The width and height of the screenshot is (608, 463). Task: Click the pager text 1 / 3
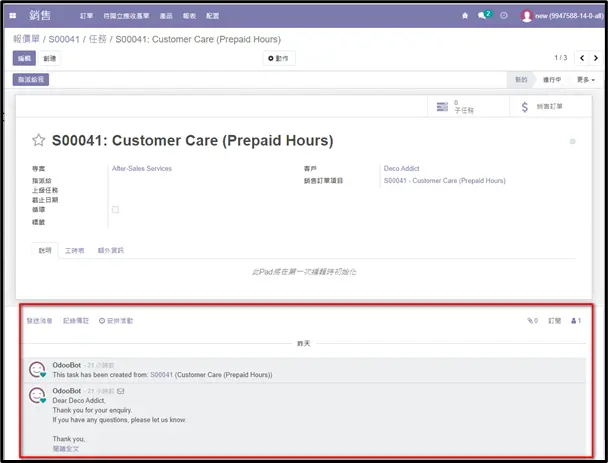tap(561, 58)
